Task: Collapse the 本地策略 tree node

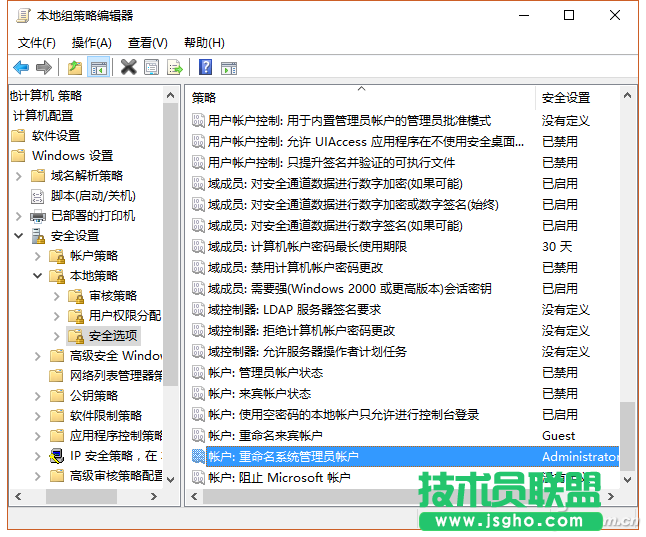Action: 37,276
